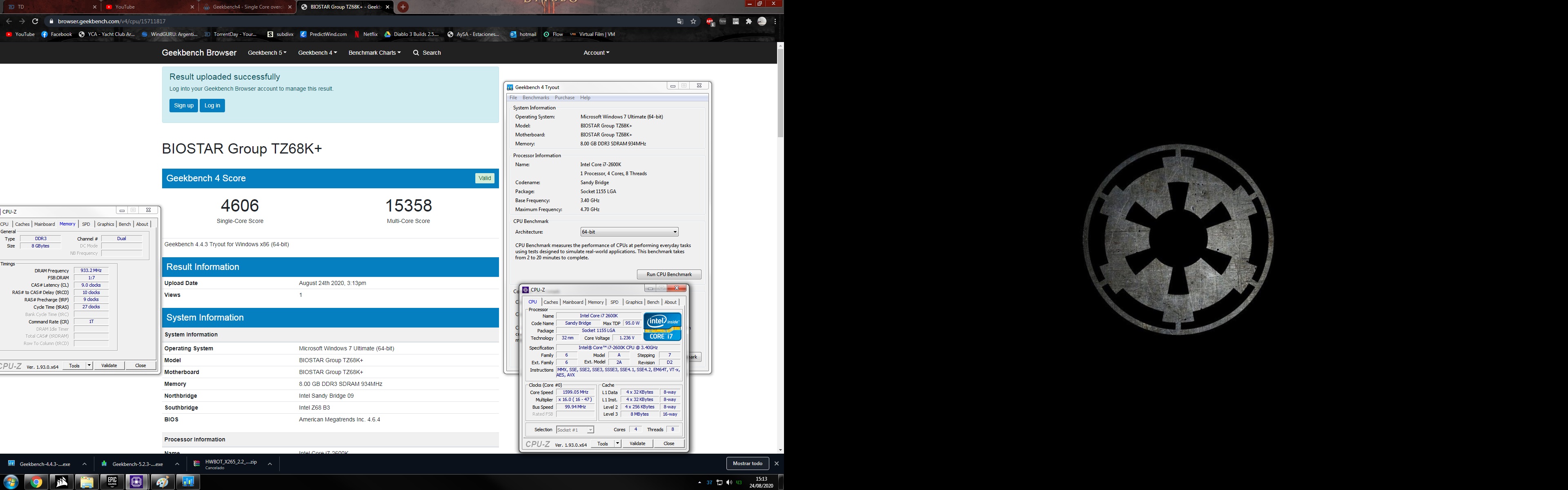The height and width of the screenshot is (490, 1568).
Task: Open a new browser tab with plus button
Action: pos(402,7)
